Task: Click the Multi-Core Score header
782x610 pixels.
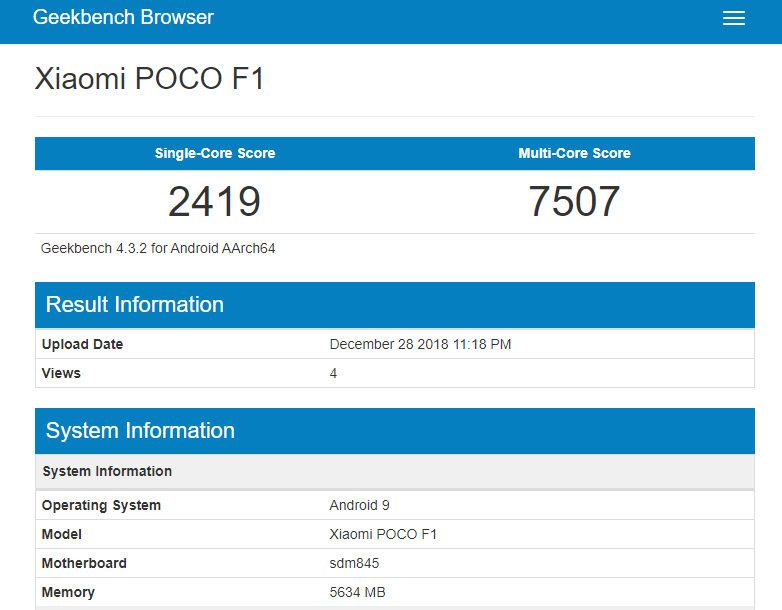Action: point(574,153)
